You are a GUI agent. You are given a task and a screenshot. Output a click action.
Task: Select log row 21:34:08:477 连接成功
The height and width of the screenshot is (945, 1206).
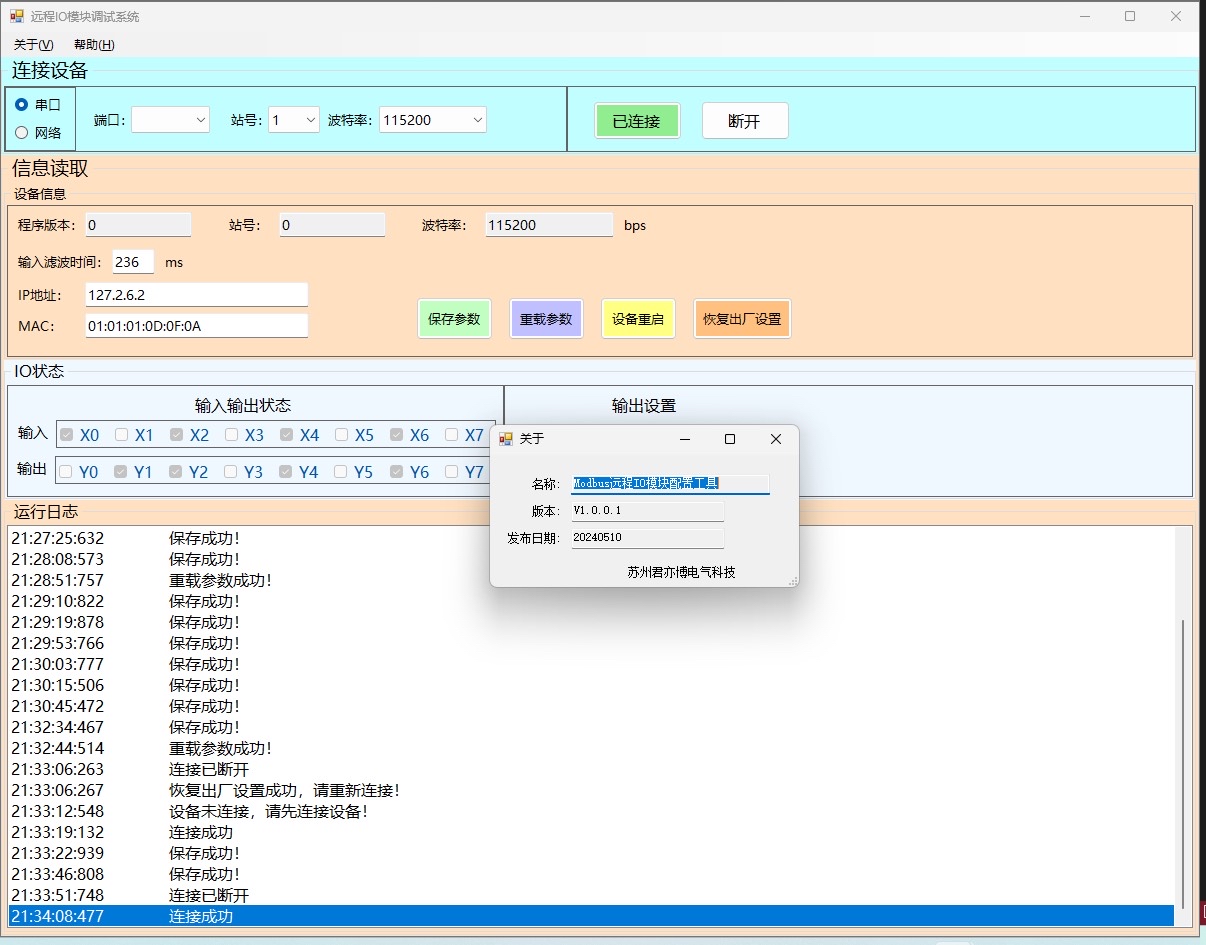(591, 916)
